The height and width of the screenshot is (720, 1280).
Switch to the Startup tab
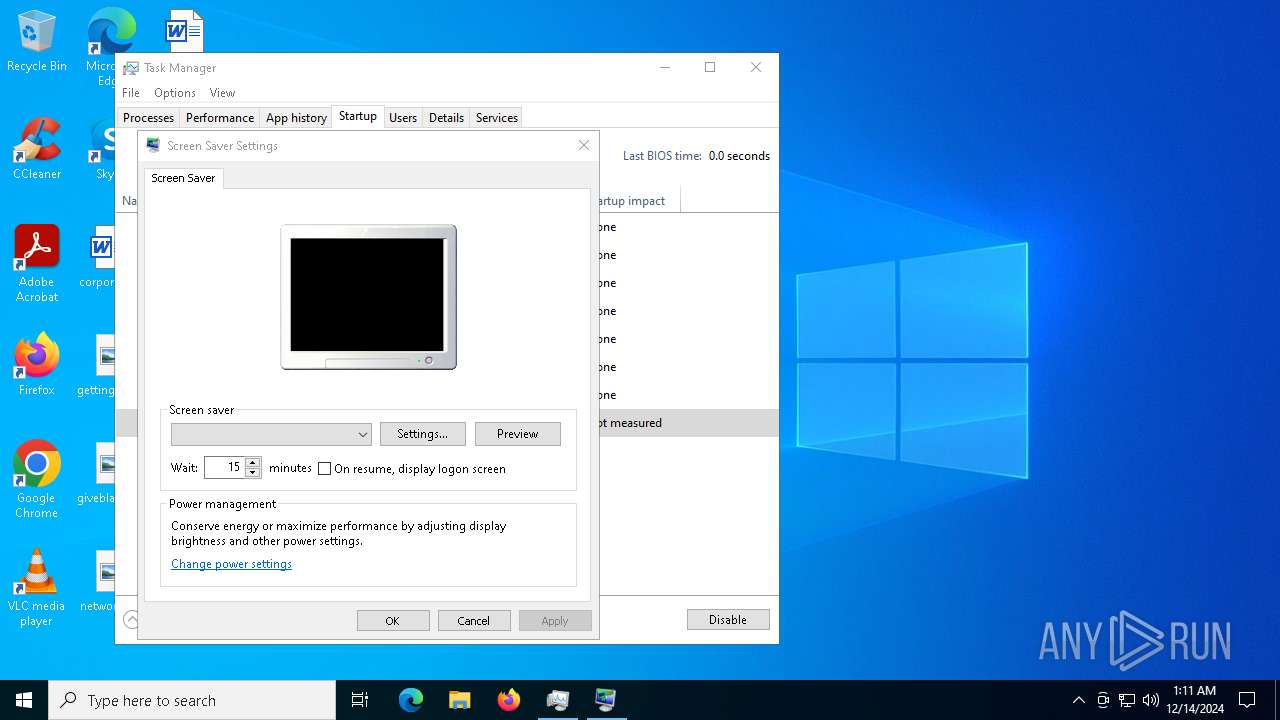[x=357, y=117]
